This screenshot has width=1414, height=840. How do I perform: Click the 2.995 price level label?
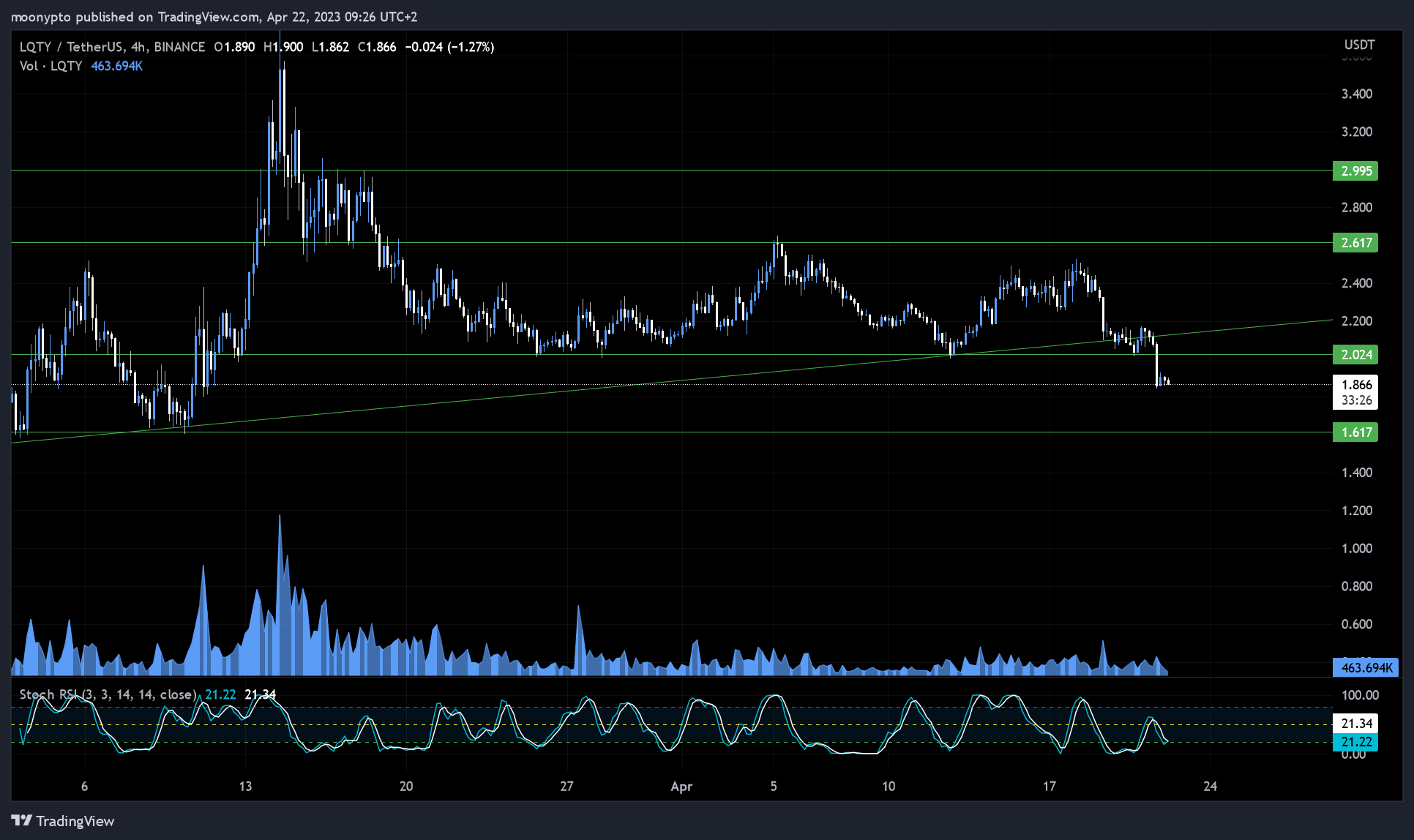tap(1355, 171)
